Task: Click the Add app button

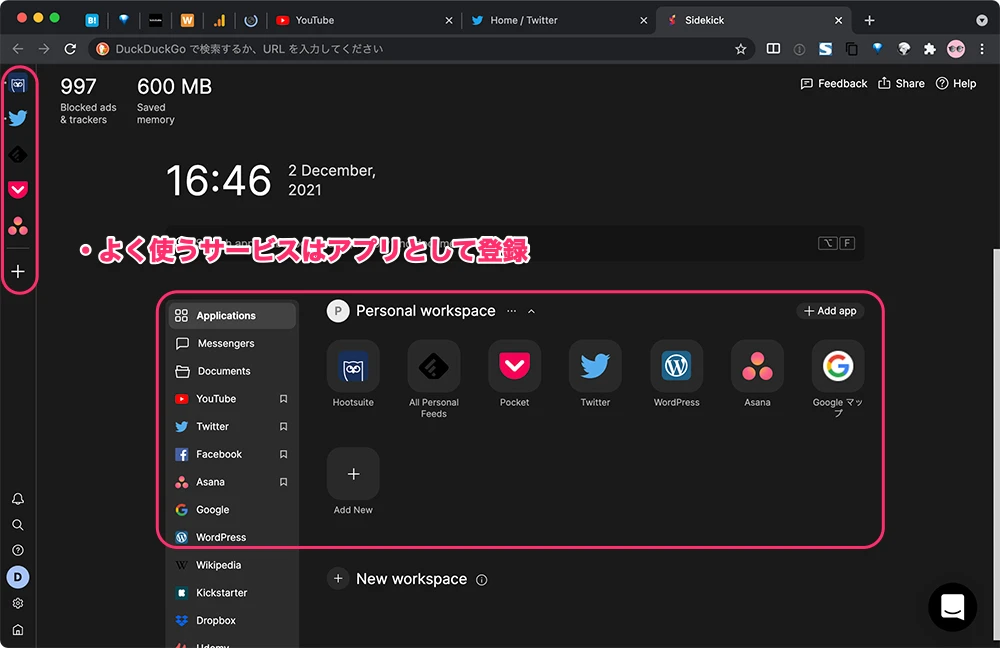Action: [830, 311]
